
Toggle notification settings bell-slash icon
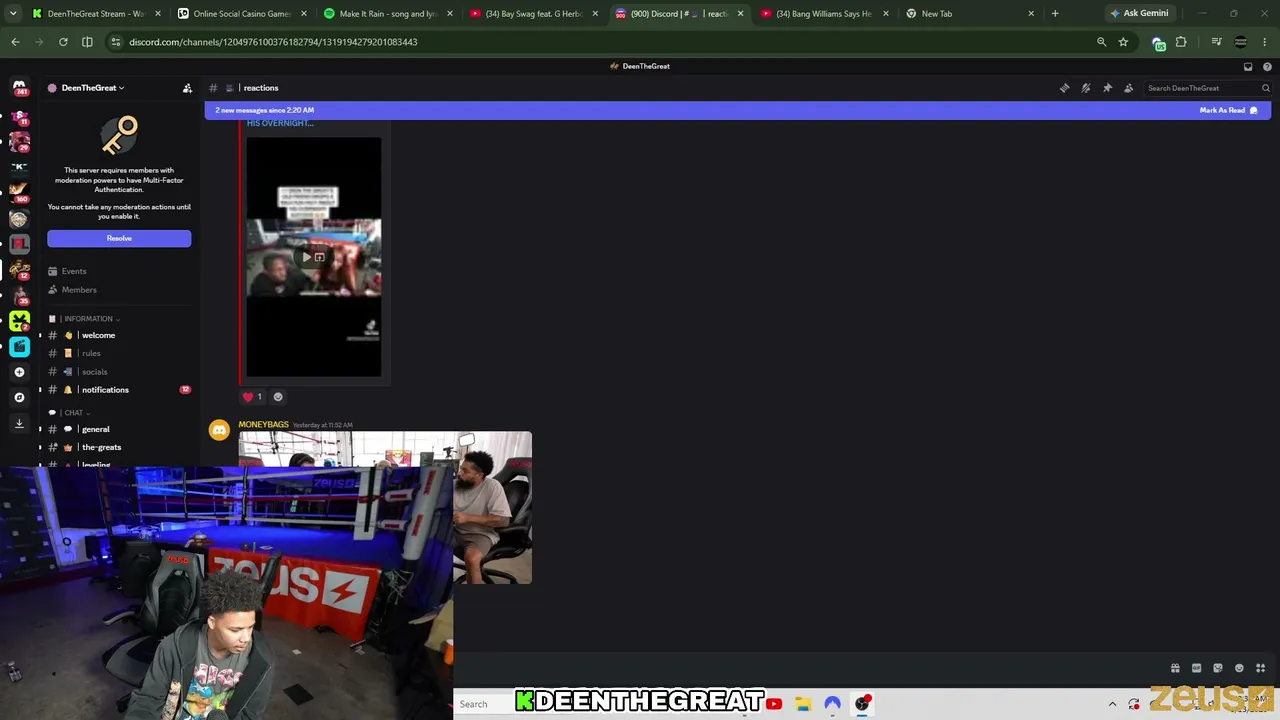pos(1086,88)
